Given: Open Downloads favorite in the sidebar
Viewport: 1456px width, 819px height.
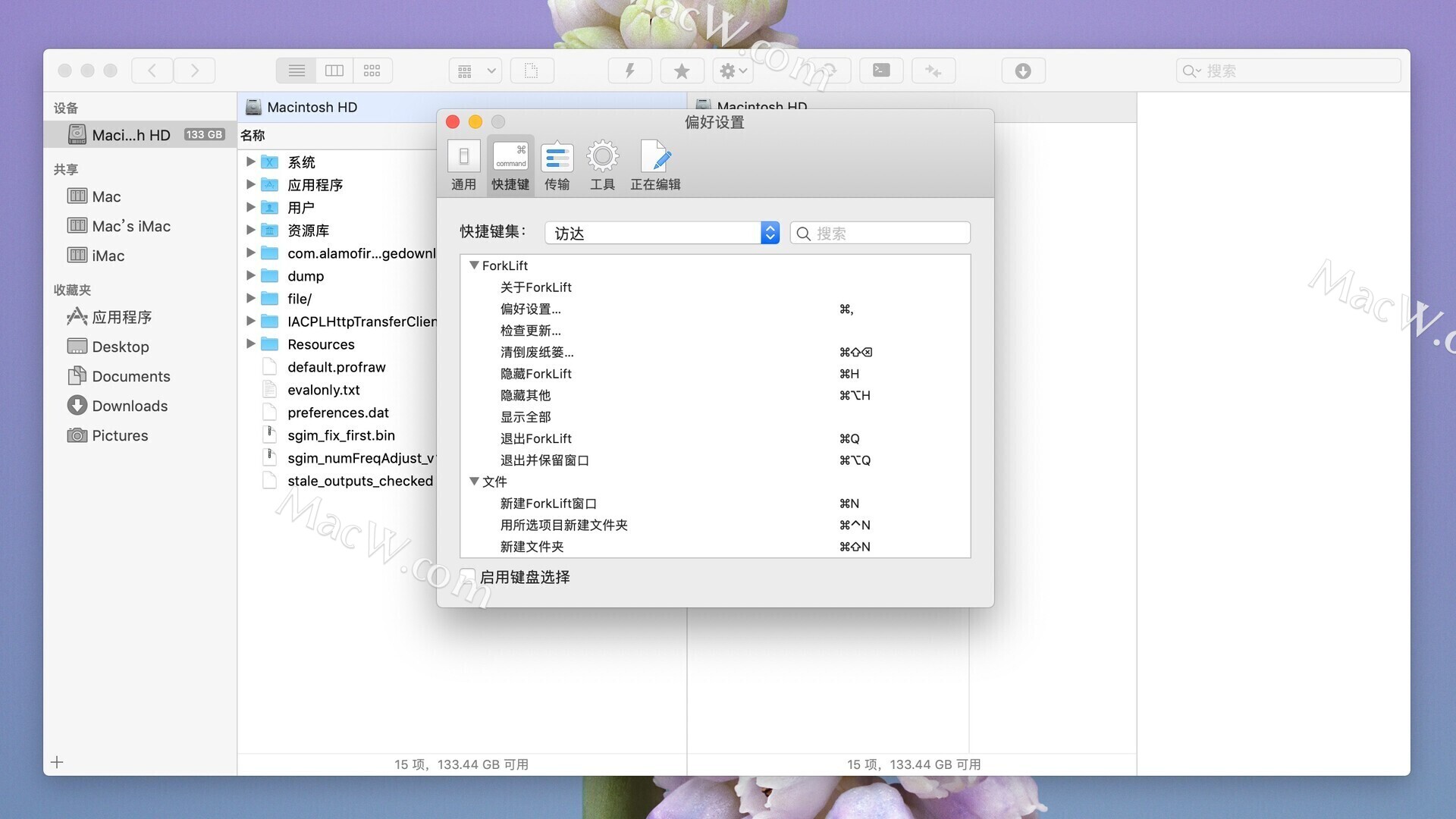Looking at the screenshot, I should click(140, 406).
